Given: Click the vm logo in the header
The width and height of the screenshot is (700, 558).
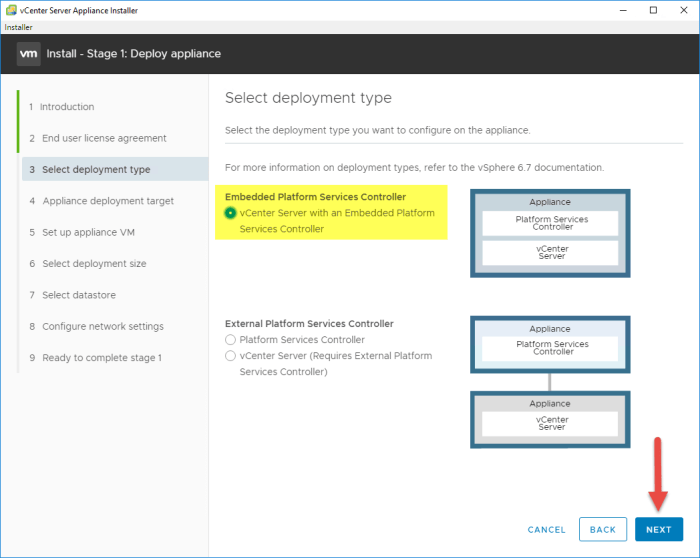Looking at the screenshot, I should 29,54.
